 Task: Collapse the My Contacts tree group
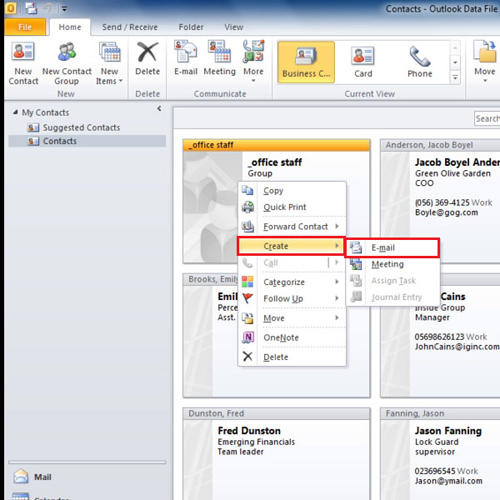[x=15, y=112]
